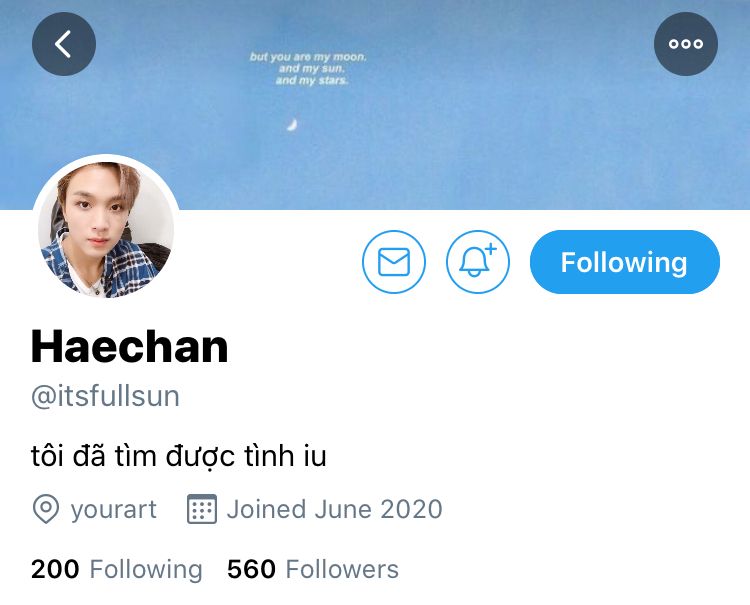Select the @itsfullsun username handle
The width and height of the screenshot is (750, 605).
105,396
